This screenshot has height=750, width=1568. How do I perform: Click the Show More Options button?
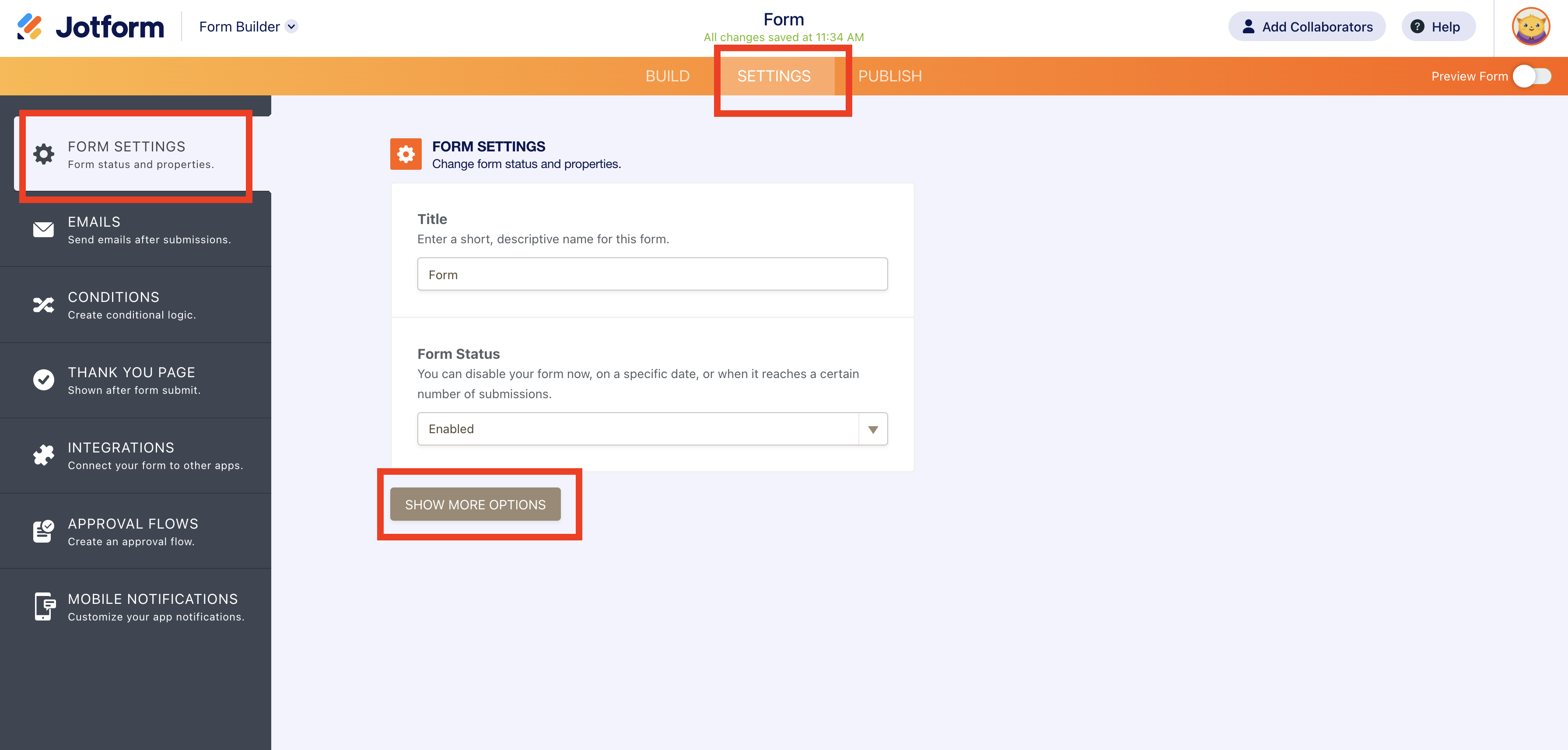[x=475, y=504]
